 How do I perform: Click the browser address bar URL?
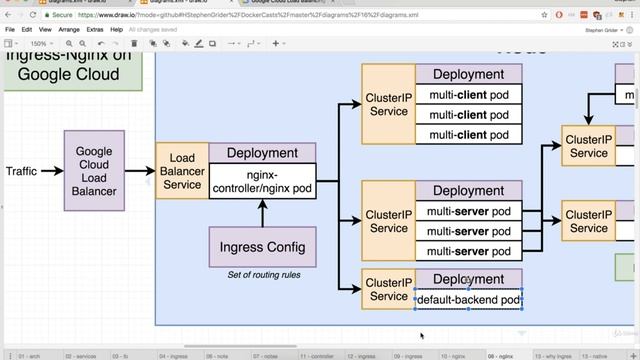[x=248, y=15]
